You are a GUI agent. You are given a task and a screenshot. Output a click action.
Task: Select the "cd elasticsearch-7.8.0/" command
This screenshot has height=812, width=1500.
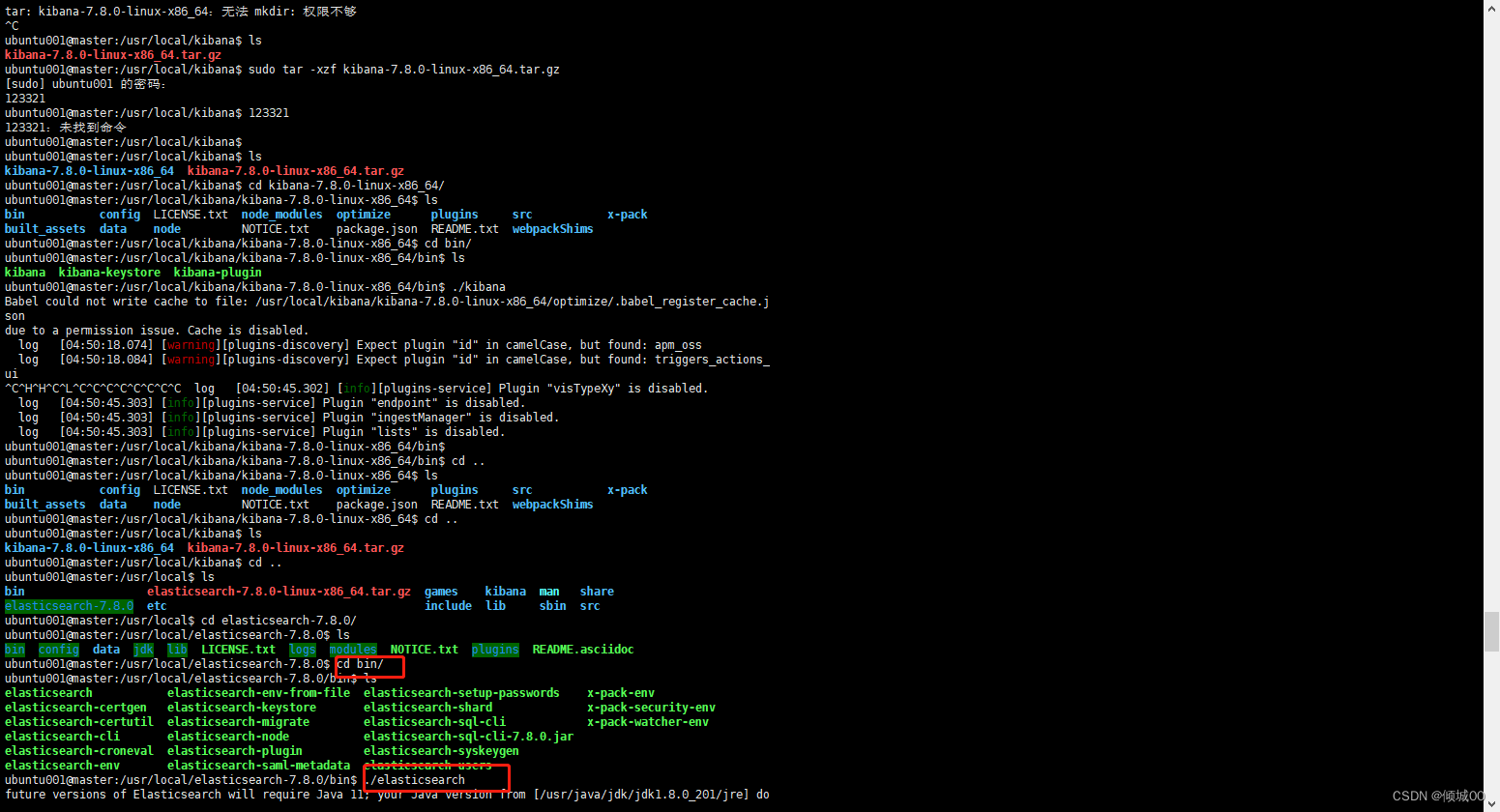point(279,621)
